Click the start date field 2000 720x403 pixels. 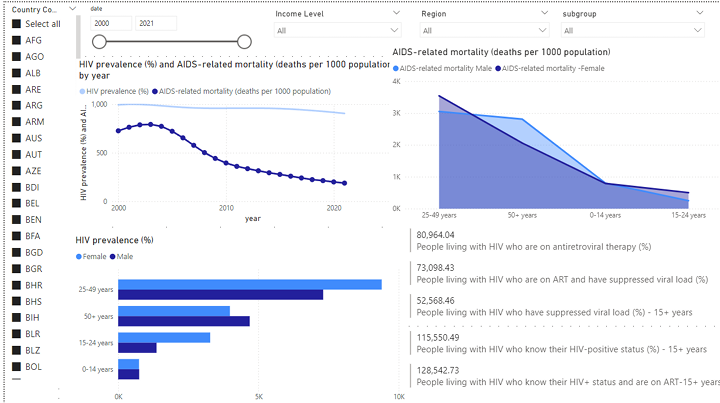point(111,23)
